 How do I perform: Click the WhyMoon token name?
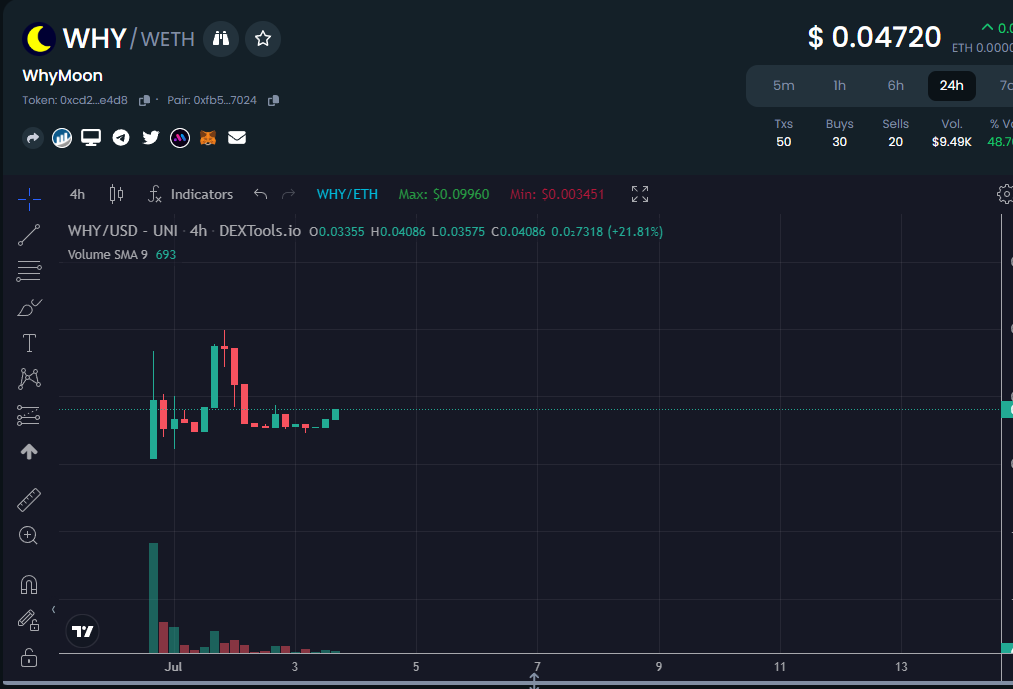pyautogui.click(x=63, y=76)
